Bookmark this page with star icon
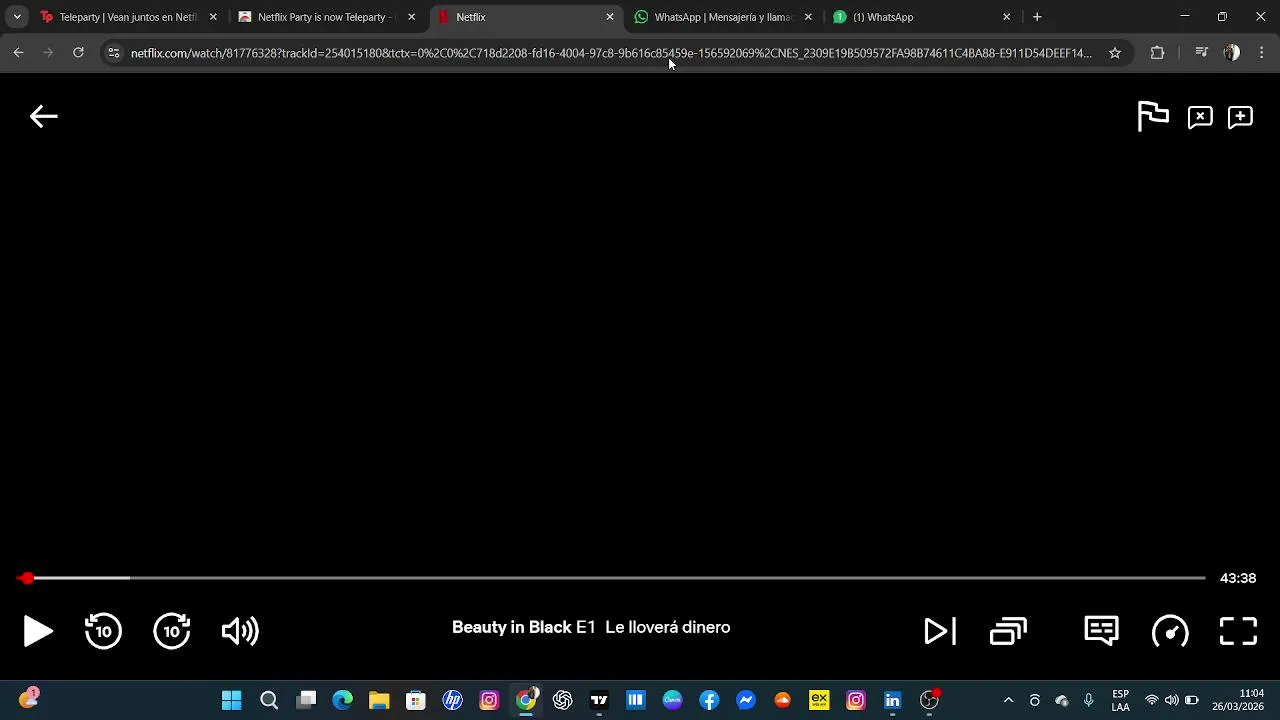 [x=1115, y=53]
